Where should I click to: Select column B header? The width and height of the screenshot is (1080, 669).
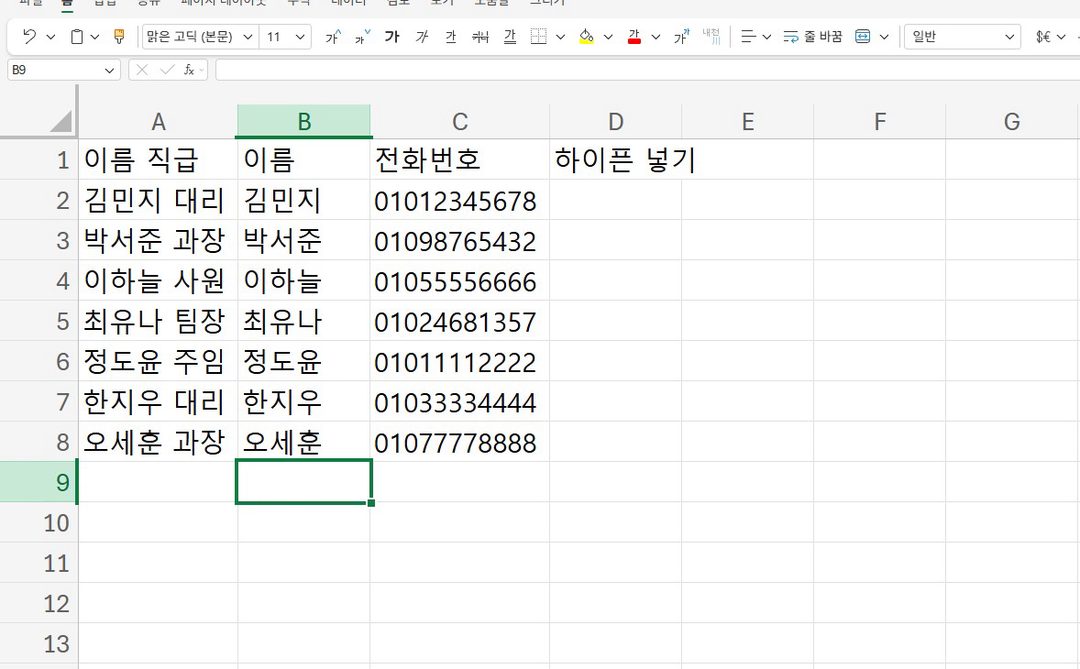pyautogui.click(x=304, y=121)
